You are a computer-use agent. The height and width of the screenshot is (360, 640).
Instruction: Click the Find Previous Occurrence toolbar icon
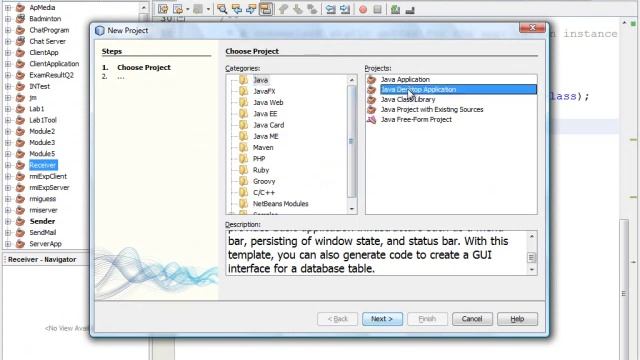(x=237, y=9)
